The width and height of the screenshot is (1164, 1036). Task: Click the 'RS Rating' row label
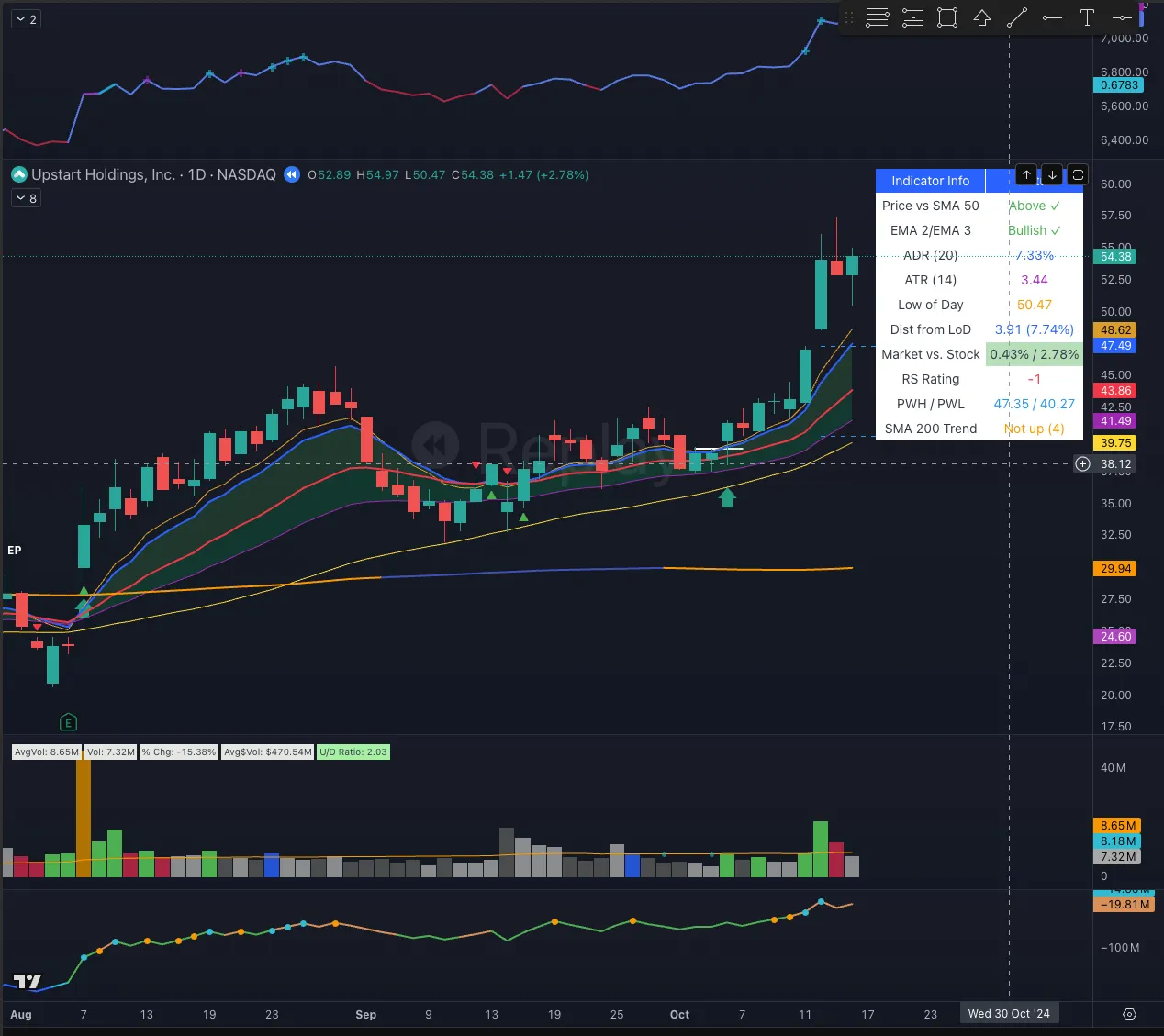(931, 379)
